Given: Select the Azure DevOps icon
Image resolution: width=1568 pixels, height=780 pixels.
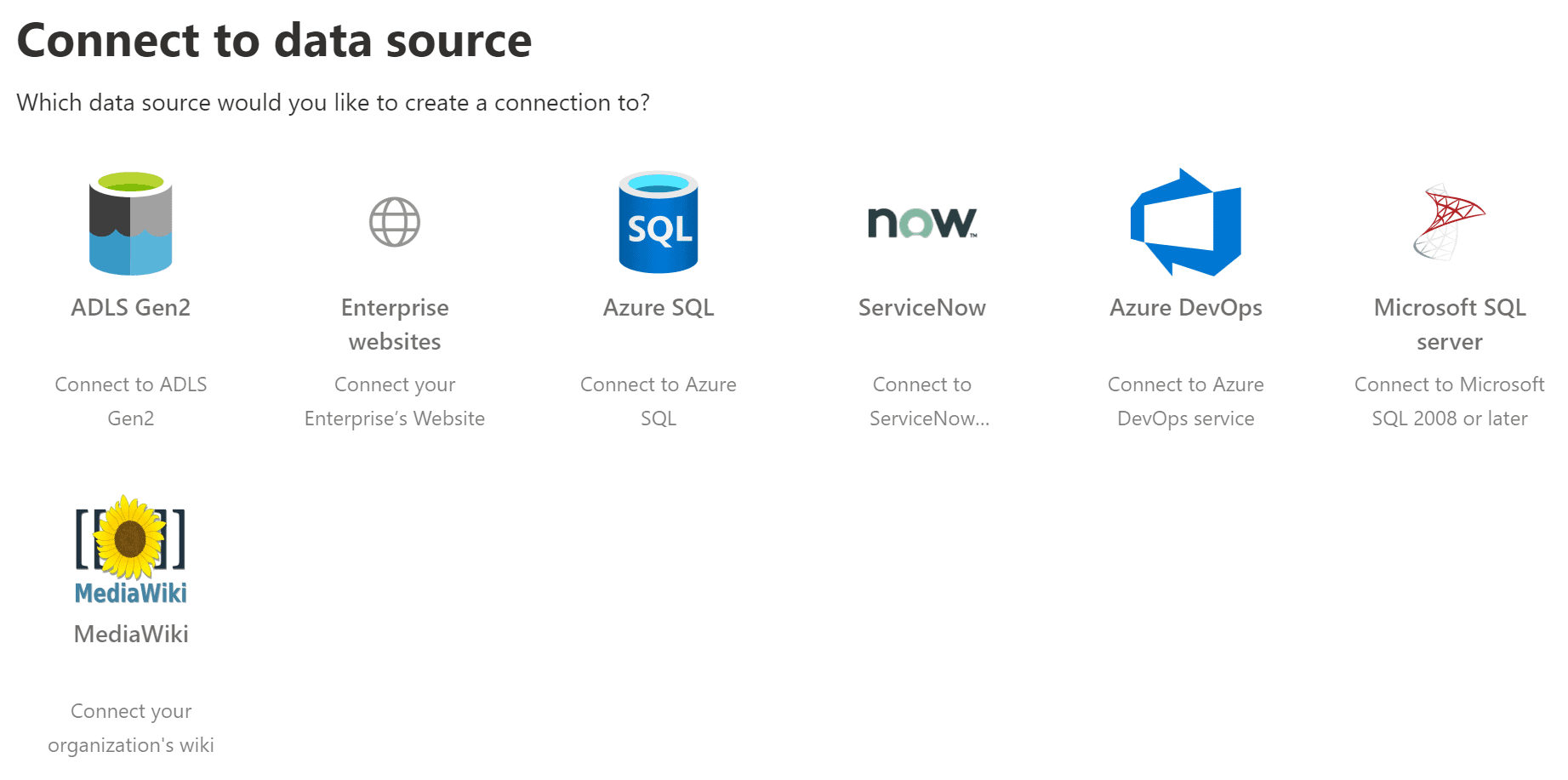Looking at the screenshot, I should pyautogui.click(x=1185, y=223).
